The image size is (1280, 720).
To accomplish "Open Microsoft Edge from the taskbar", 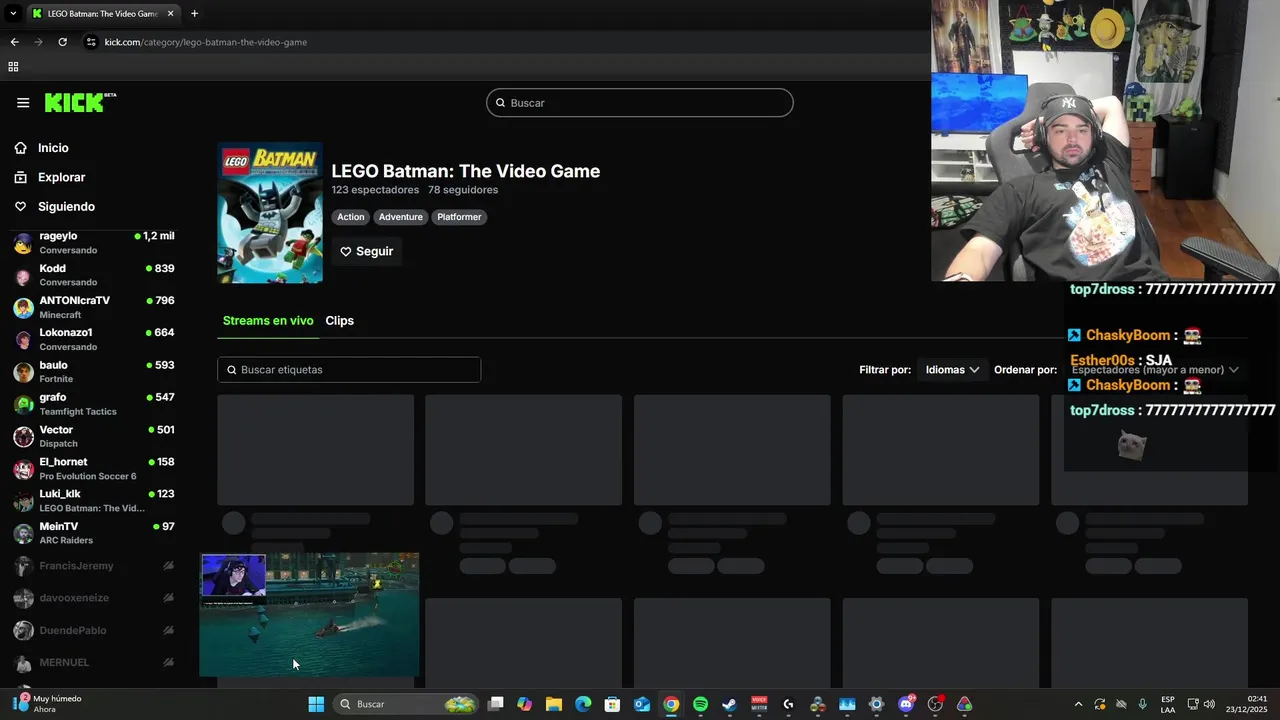I will click(x=583, y=704).
